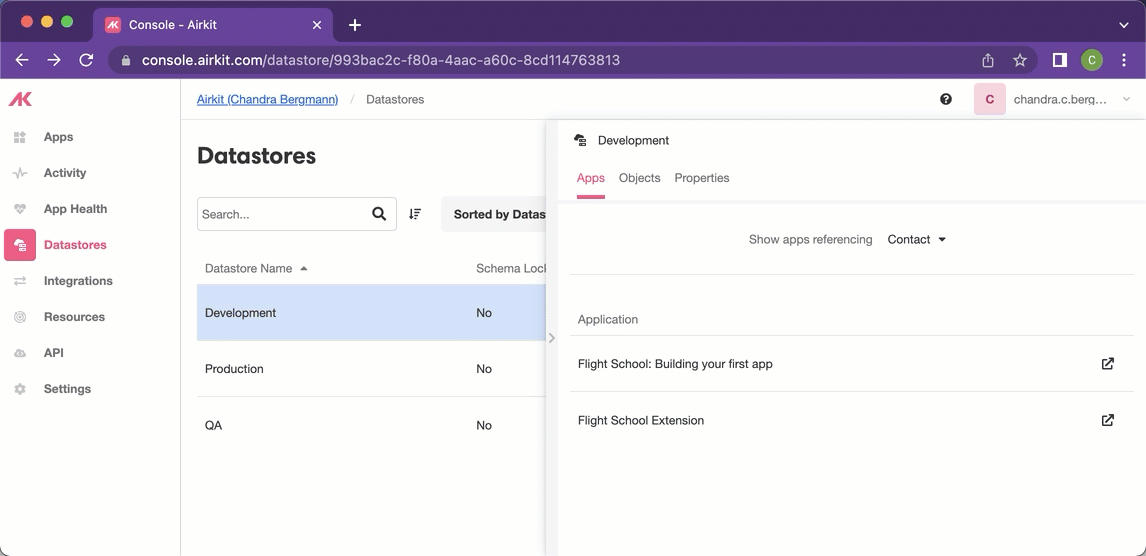Click the Development panel title
The height and width of the screenshot is (556, 1146).
click(x=633, y=140)
